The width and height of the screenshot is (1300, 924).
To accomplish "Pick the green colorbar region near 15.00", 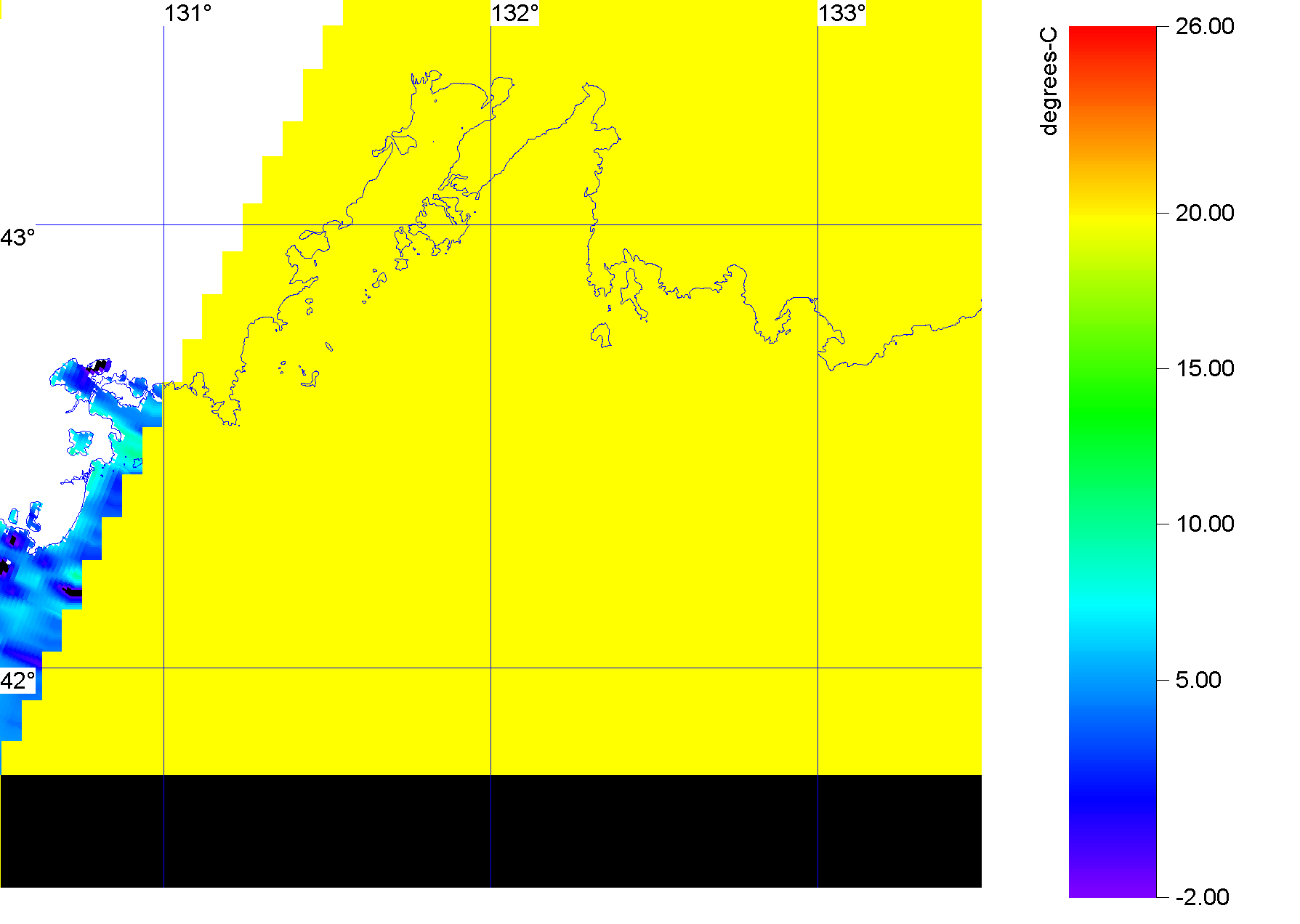I will [x=1113, y=368].
